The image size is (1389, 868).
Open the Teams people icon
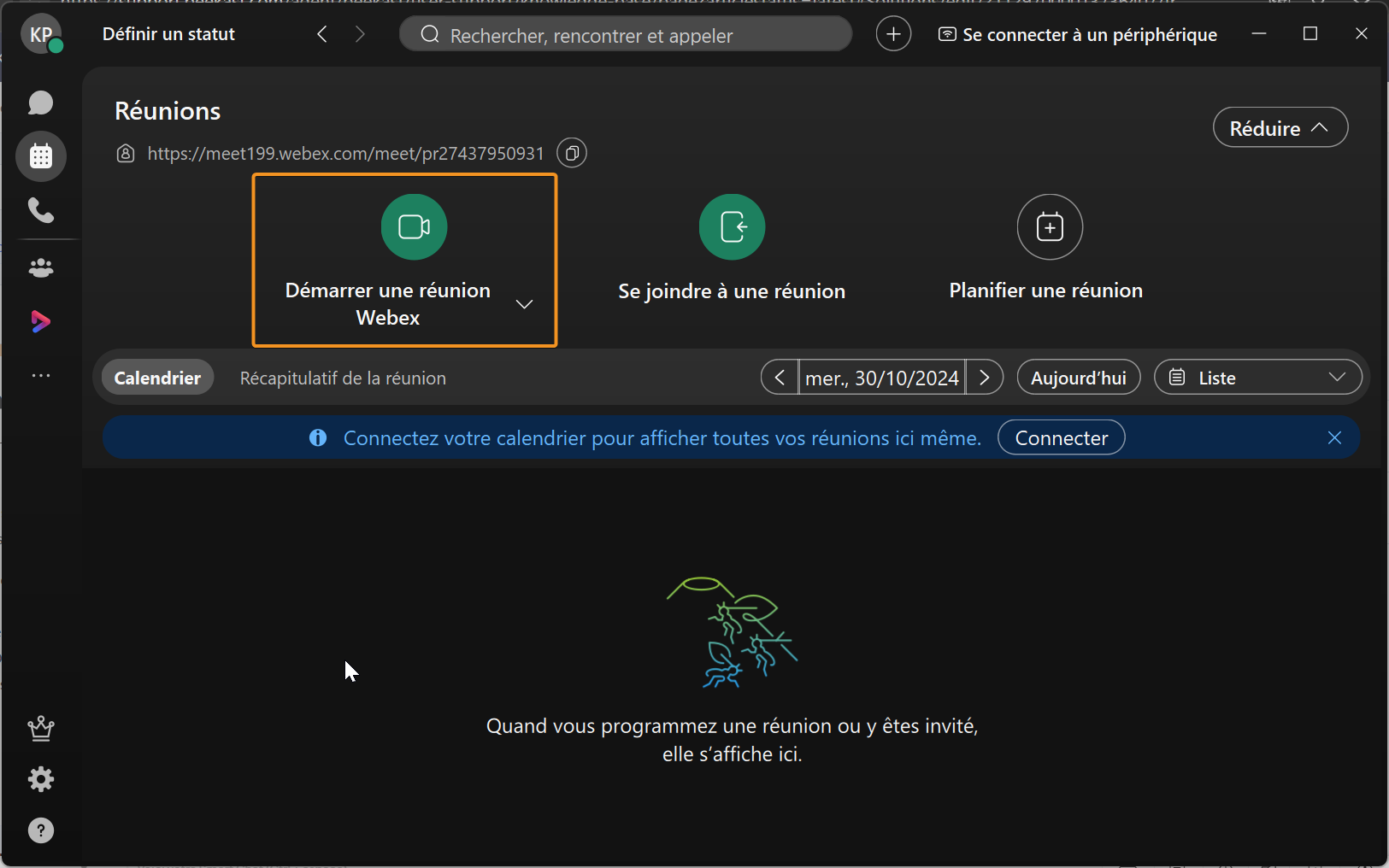41,268
